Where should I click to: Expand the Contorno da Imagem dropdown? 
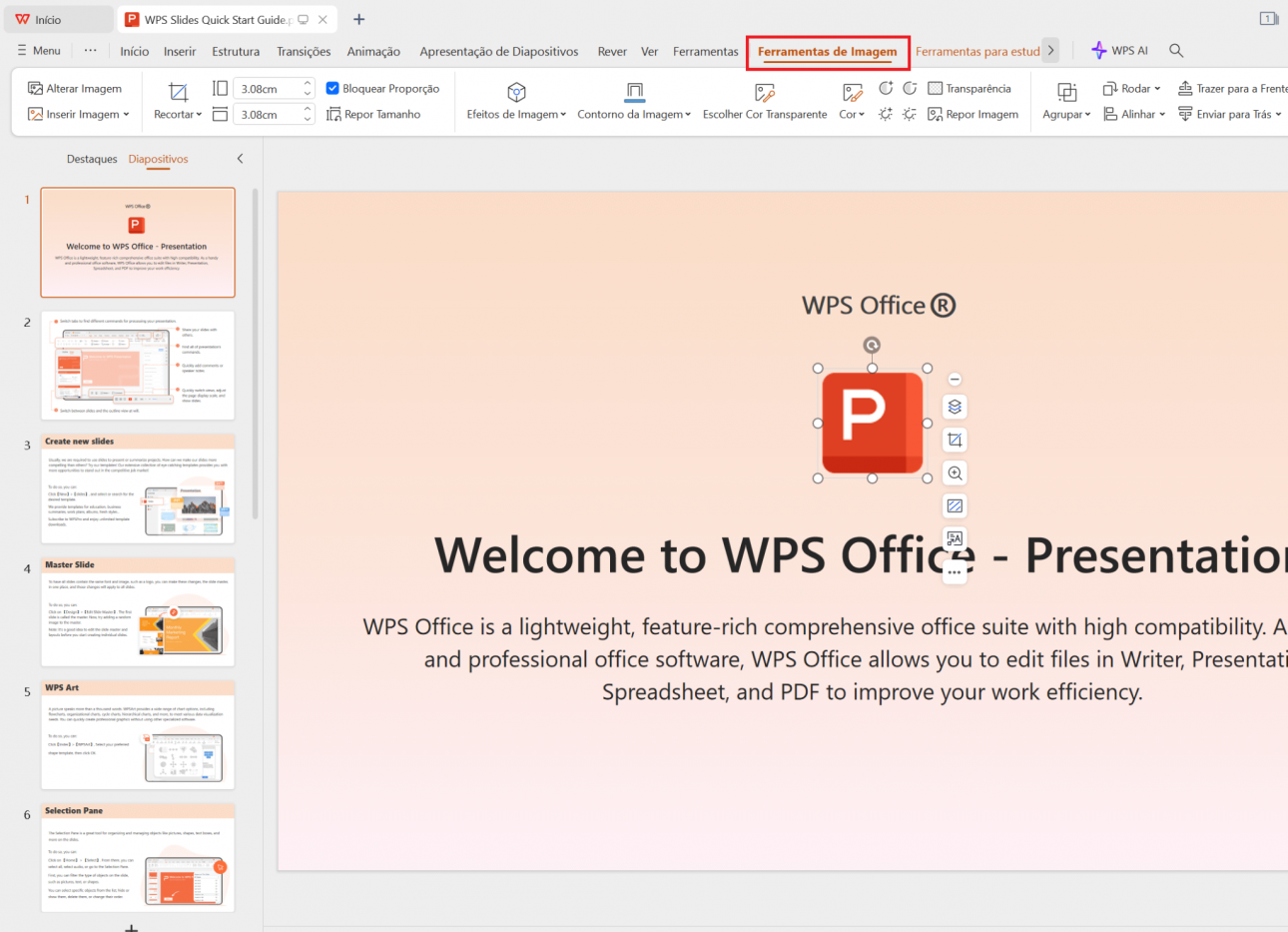[688, 115]
